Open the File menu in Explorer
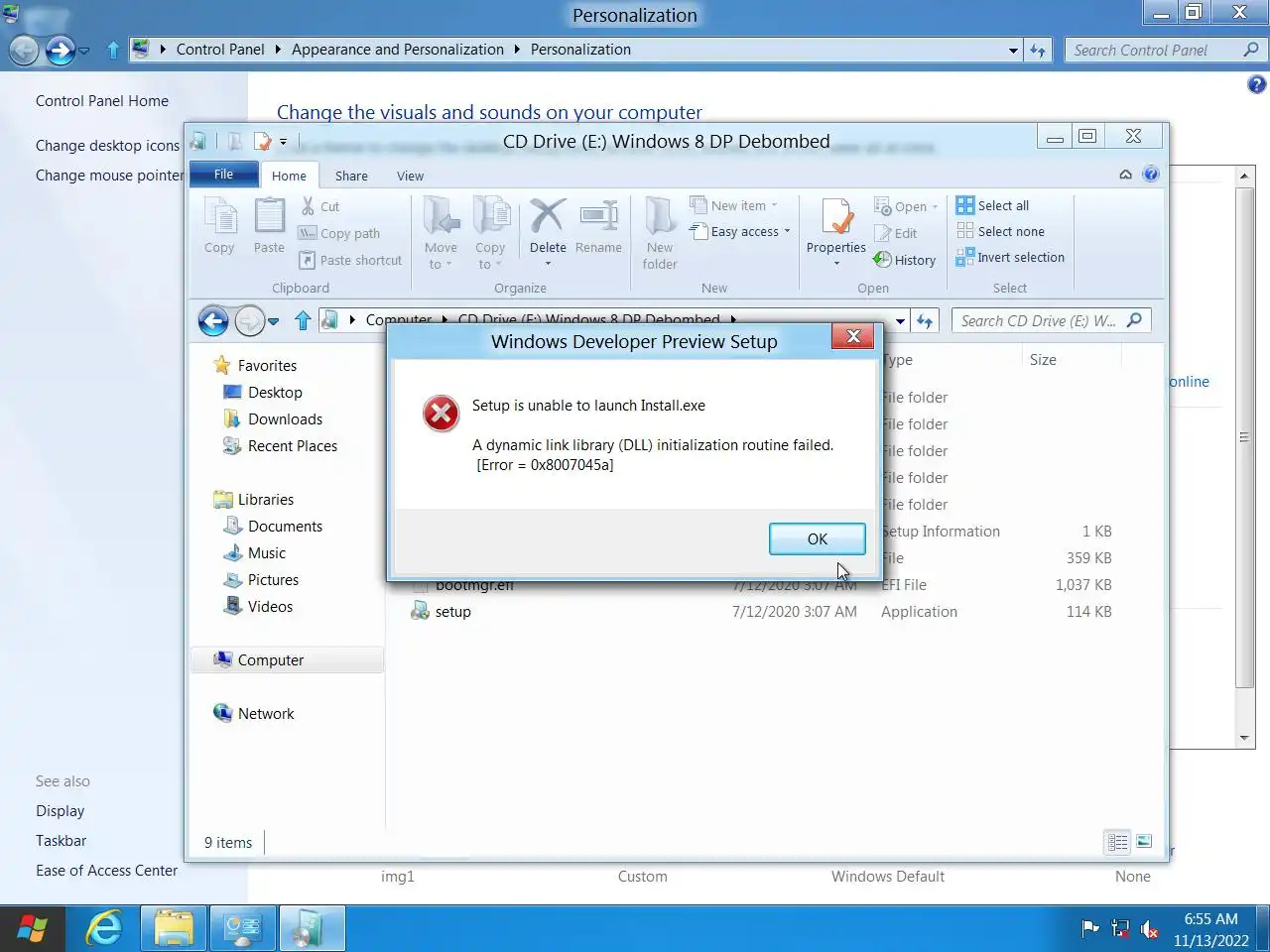 tap(223, 175)
